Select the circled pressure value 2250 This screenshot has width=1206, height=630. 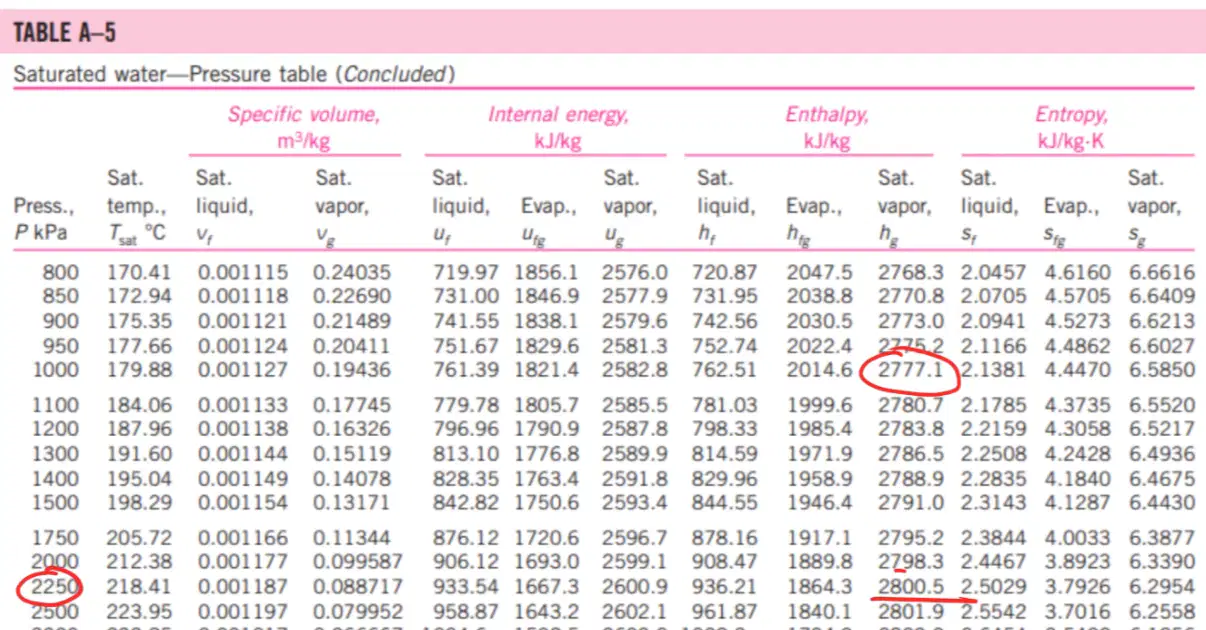click(55, 587)
